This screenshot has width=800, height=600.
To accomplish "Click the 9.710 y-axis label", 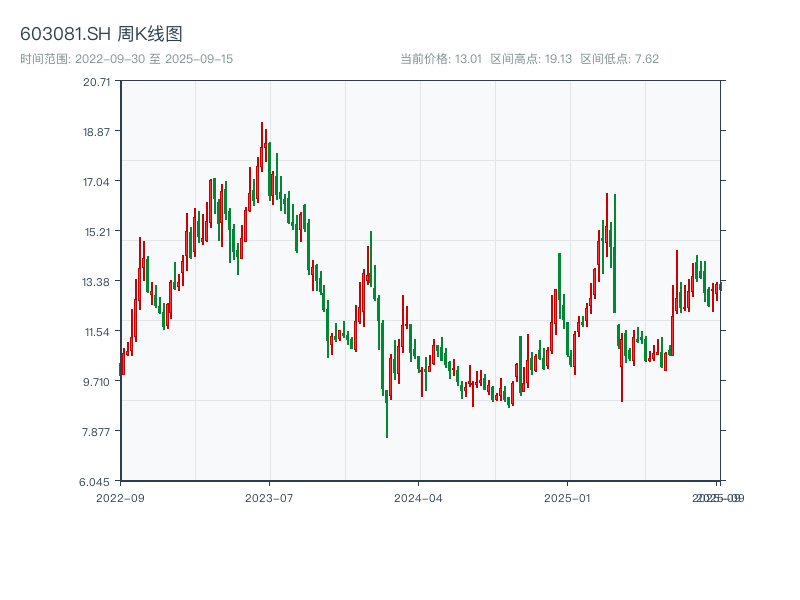I will [x=96, y=382].
